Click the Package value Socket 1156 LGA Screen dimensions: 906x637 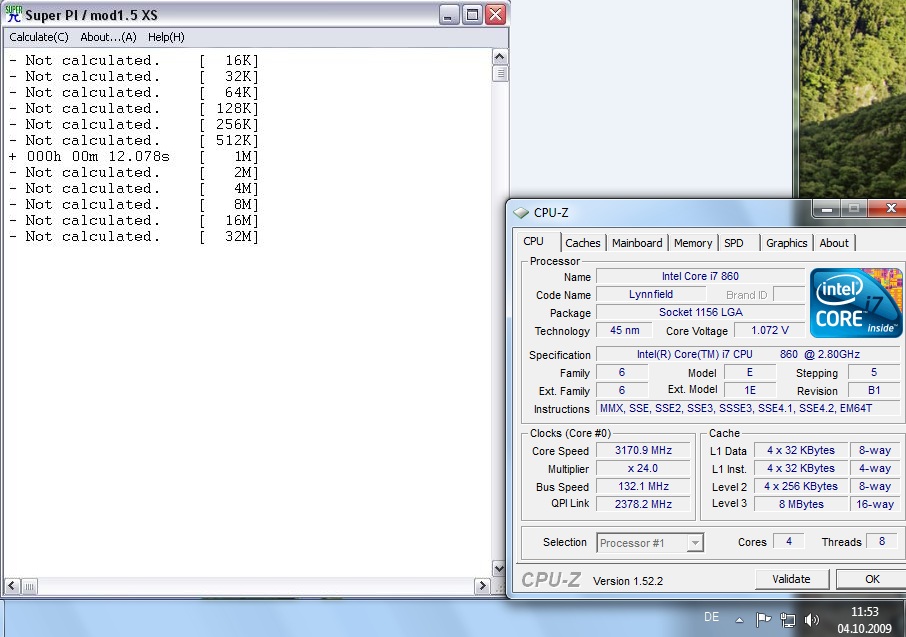click(700, 312)
